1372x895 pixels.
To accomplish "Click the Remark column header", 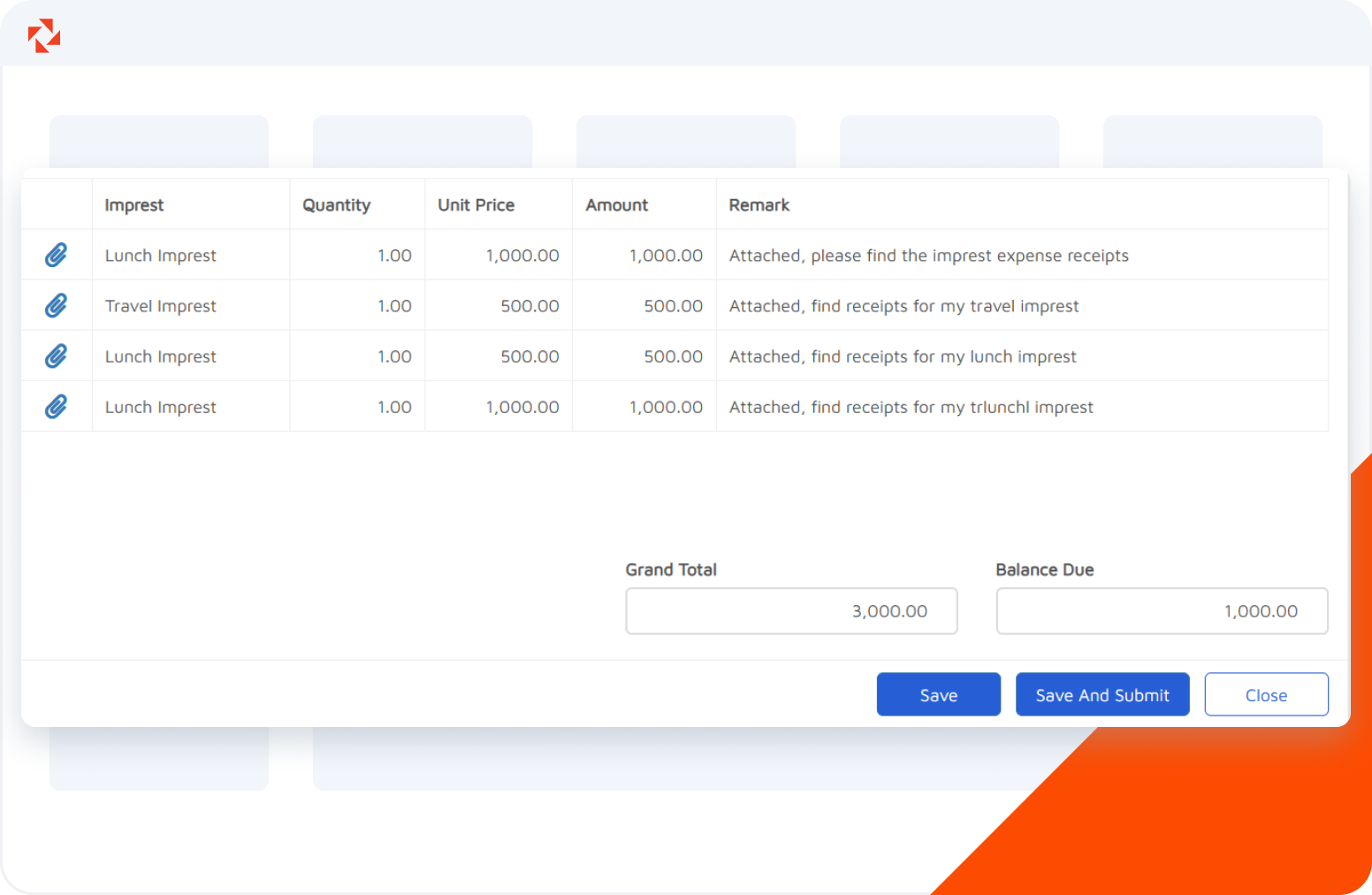I will [x=759, y=204].
